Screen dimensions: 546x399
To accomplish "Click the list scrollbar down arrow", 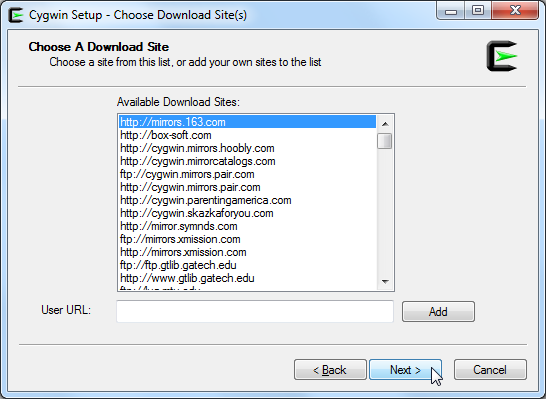I will pos(385,281).
